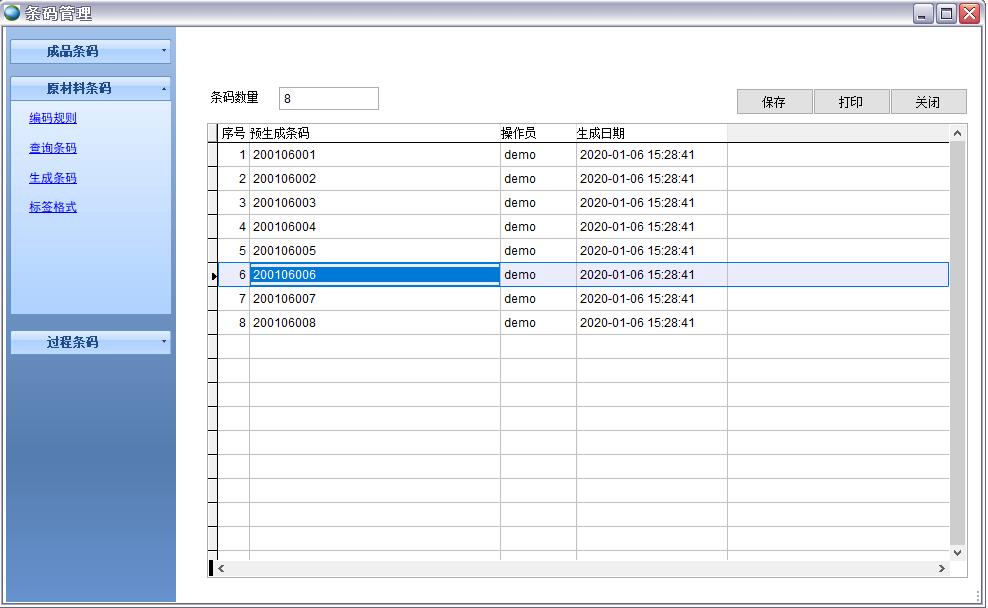Click the 生成条码 link
988x608 pixels.
click(x=53, y=178)
